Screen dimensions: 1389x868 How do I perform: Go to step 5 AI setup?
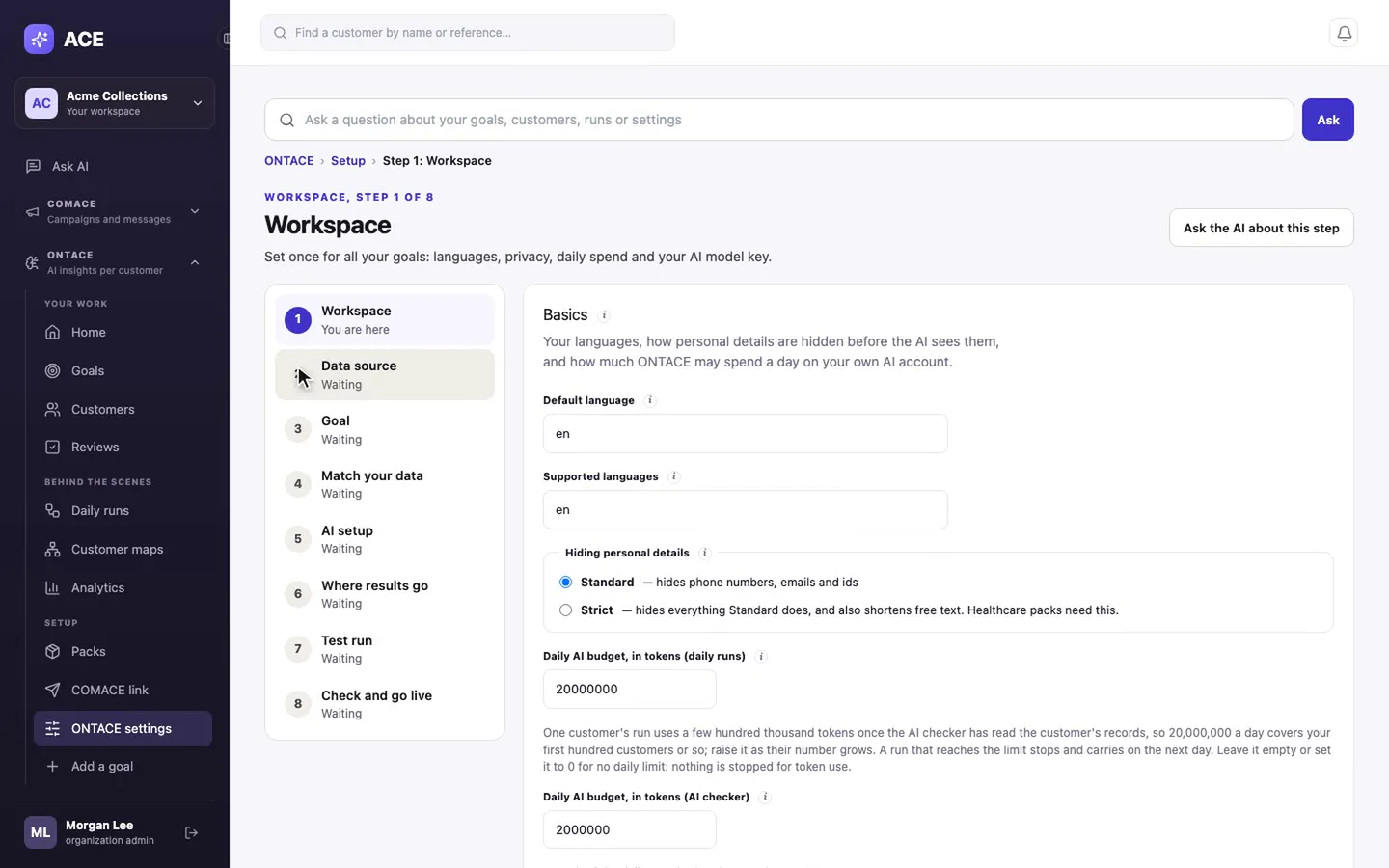385,539
